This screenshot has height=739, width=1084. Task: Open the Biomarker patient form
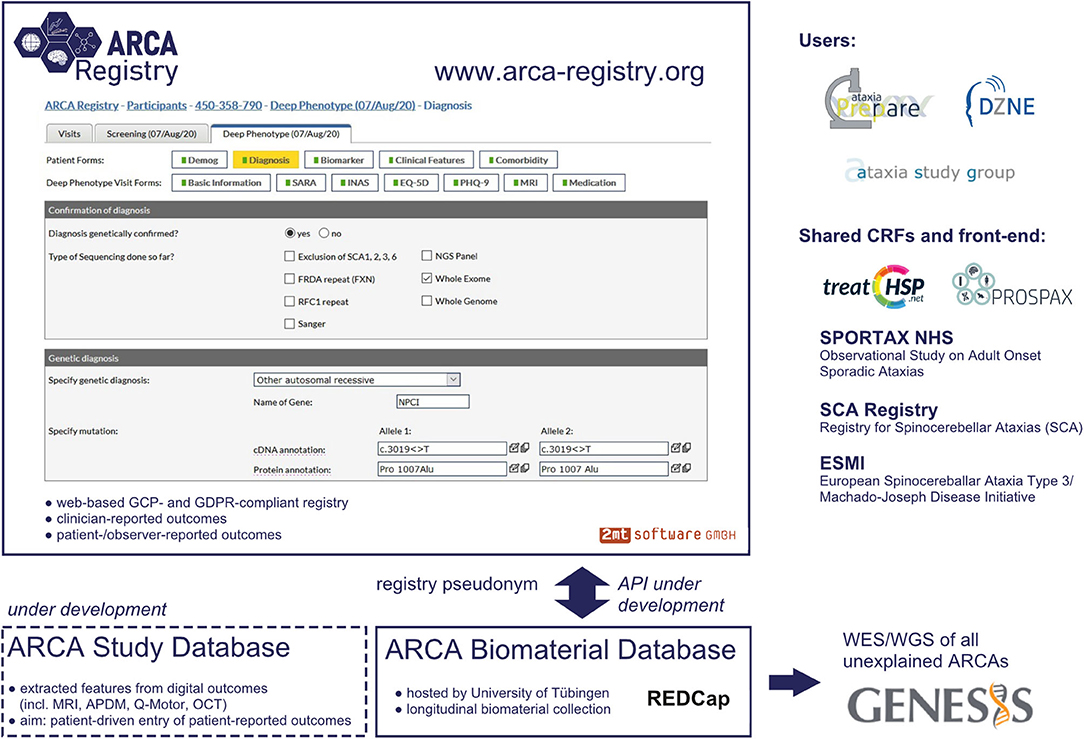(339, 160)
